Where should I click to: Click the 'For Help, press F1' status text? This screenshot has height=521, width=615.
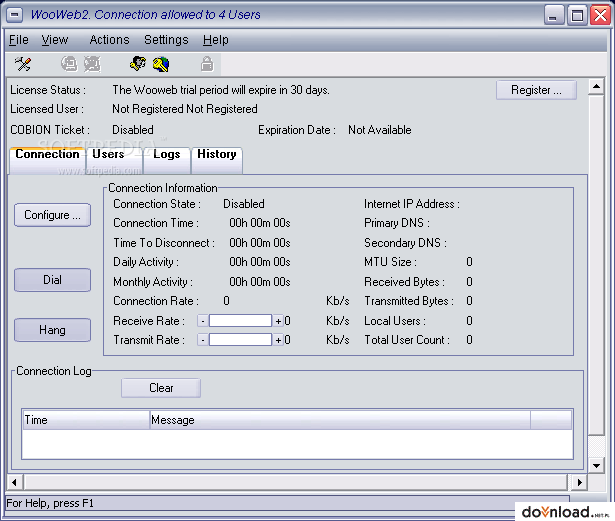[50, 503]
